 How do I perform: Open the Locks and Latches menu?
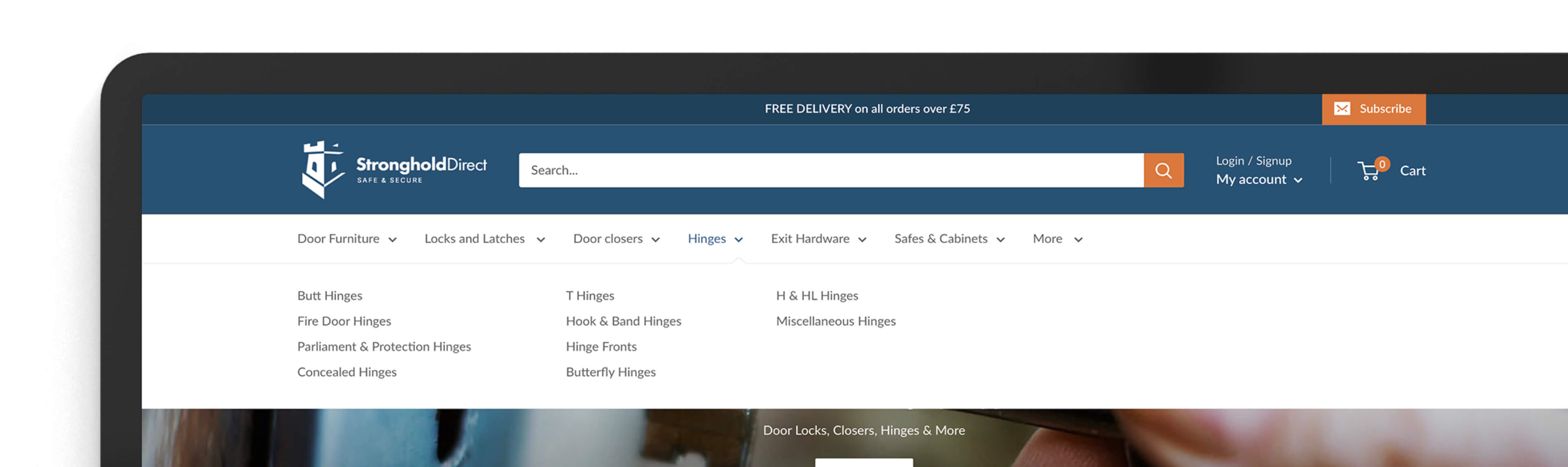coord(474,239)
